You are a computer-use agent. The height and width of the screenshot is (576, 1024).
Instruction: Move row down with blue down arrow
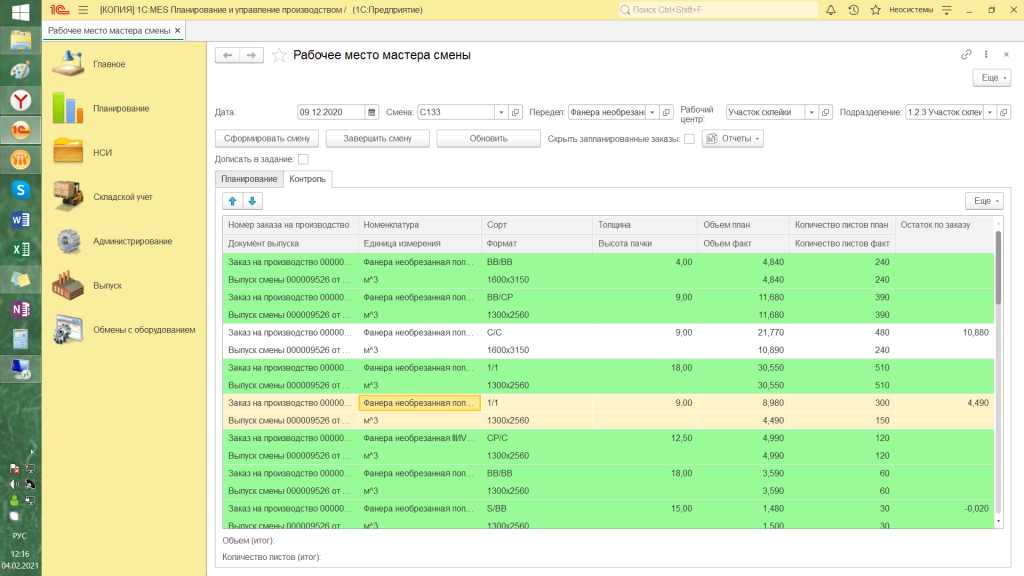252,201
